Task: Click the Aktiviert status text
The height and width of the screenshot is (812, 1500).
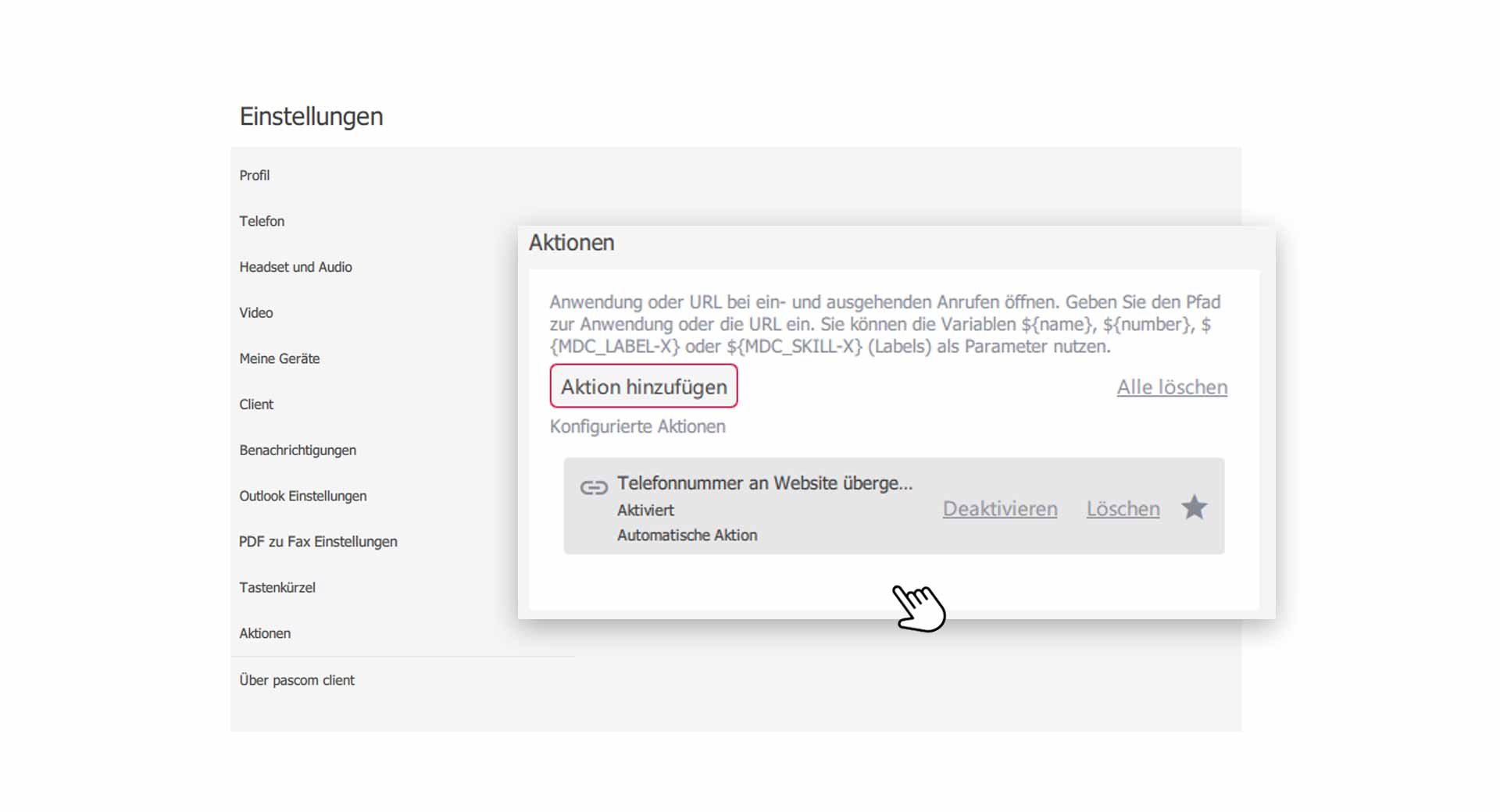Action: coord(645,511)
